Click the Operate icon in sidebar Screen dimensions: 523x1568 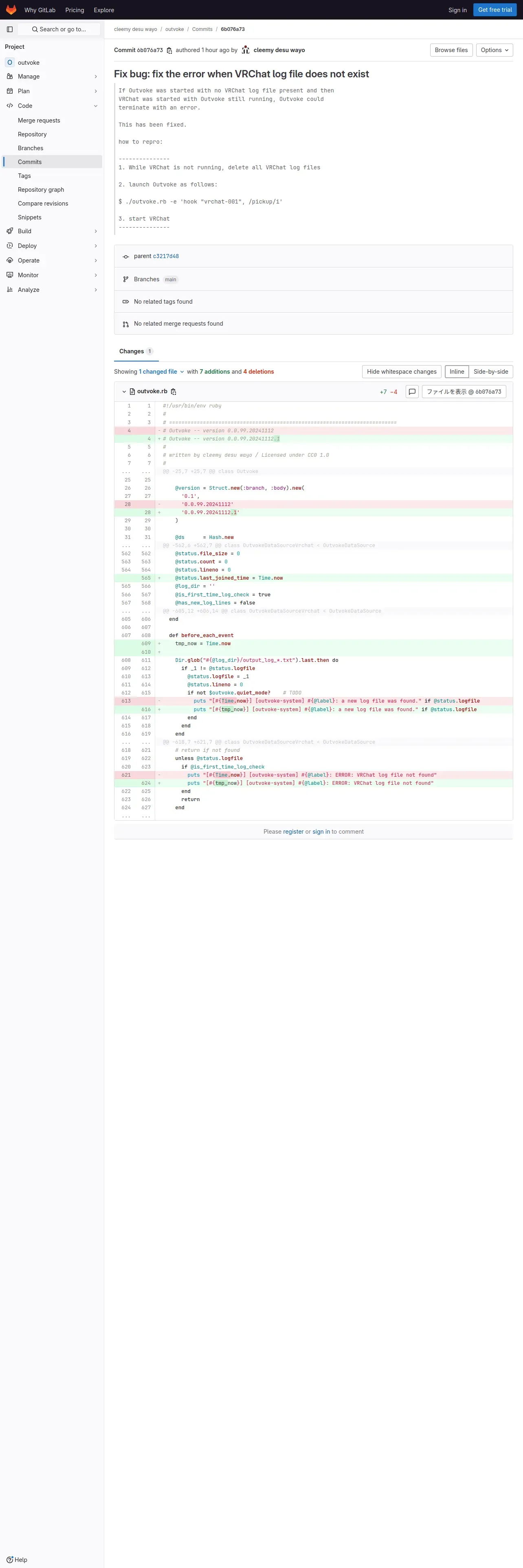(x=10, y=261)
